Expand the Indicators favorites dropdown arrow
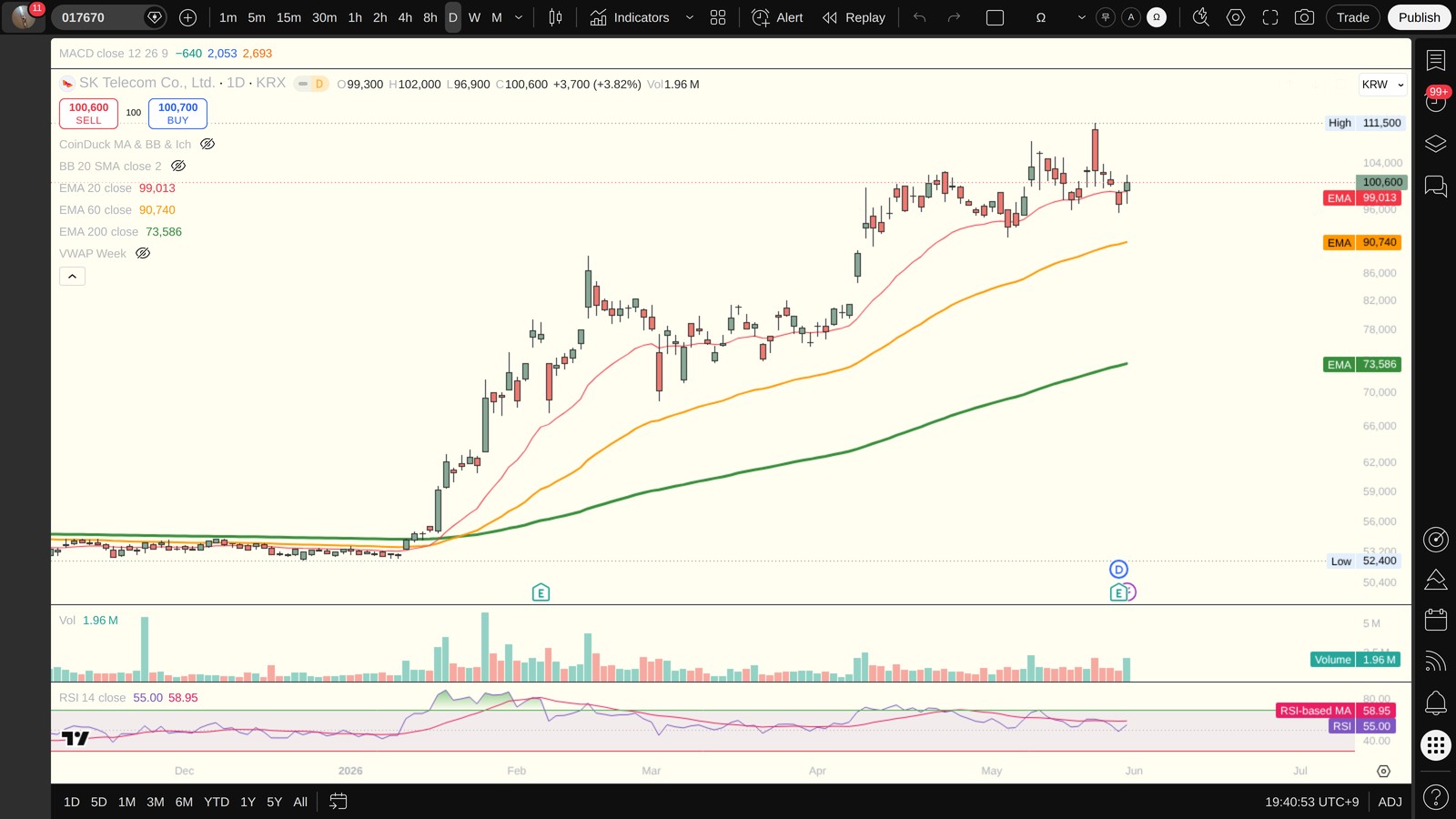This screenshot has height=819, width=1456. click(x=689, y=17)
